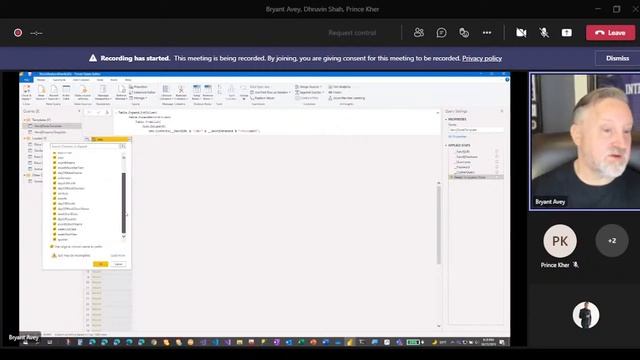
Task: Open the reactions menu icon
Action: click(464, 33)
